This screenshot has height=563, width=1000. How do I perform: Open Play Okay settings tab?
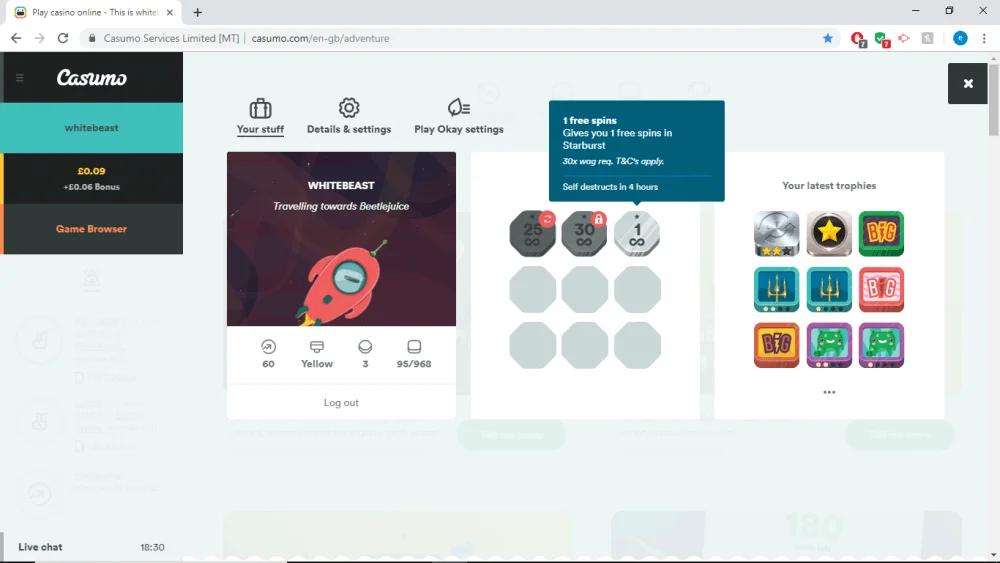click(x=459, y=117)
